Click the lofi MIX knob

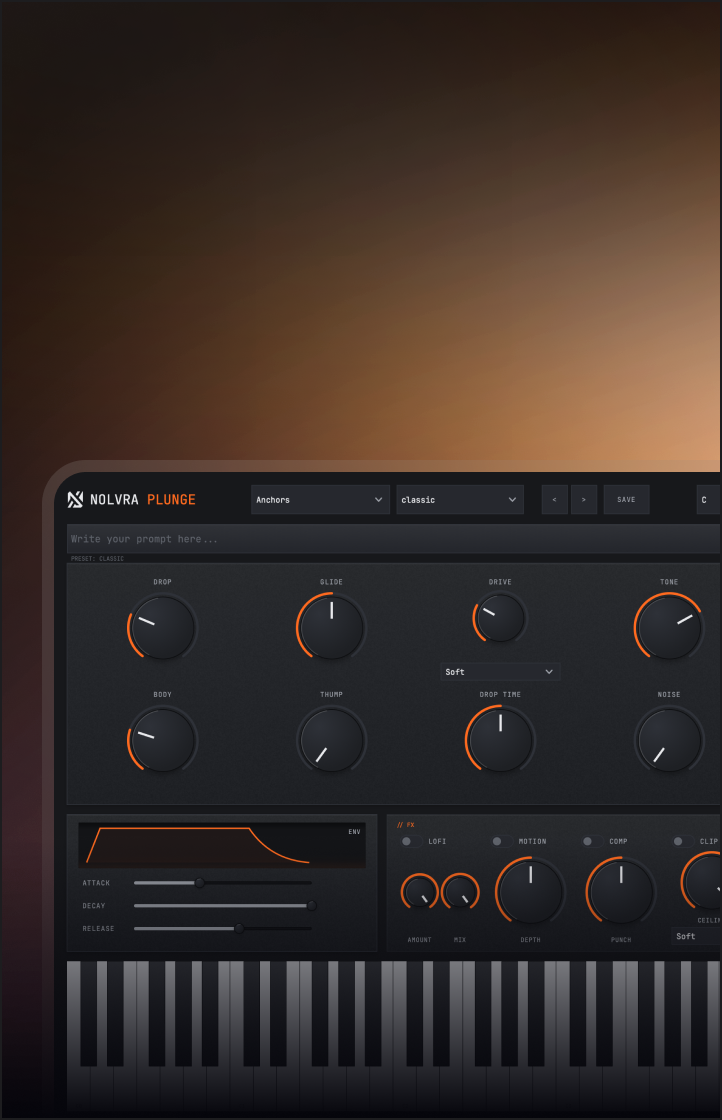click(460, 891)
